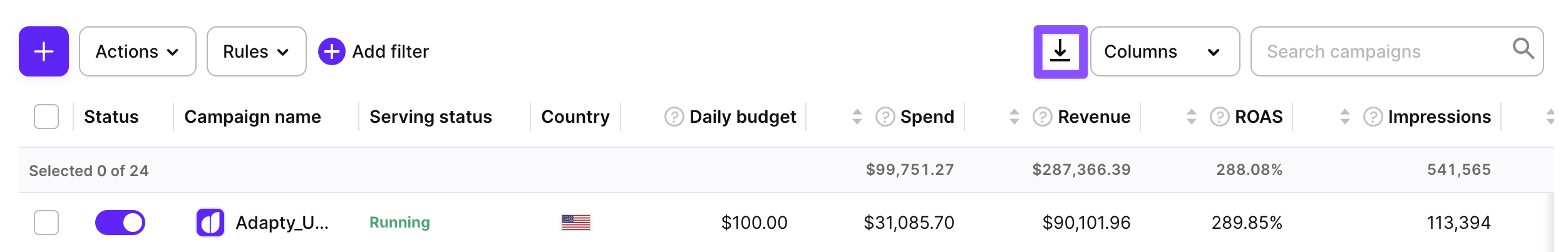Open the Actions dropdown
1568x252 pixels.
pyautogui.click(x=138, y=51)
